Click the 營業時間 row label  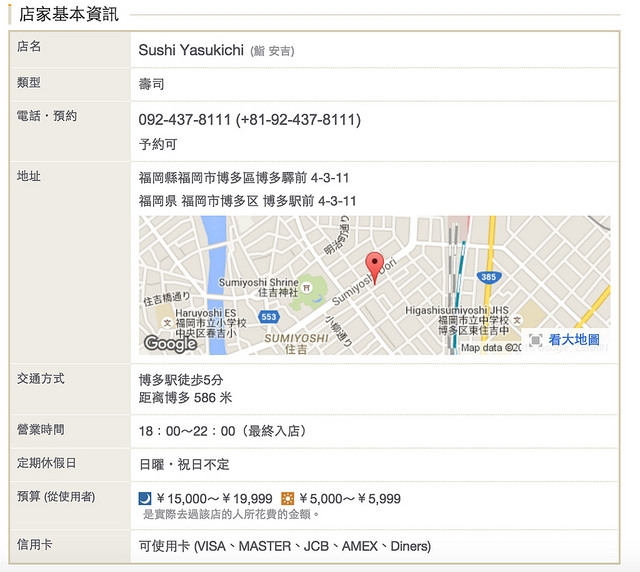(40, 430)
